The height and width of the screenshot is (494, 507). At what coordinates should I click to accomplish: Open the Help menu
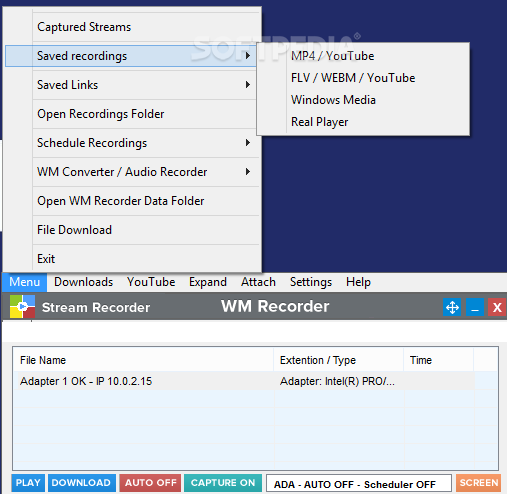[358, 282]
